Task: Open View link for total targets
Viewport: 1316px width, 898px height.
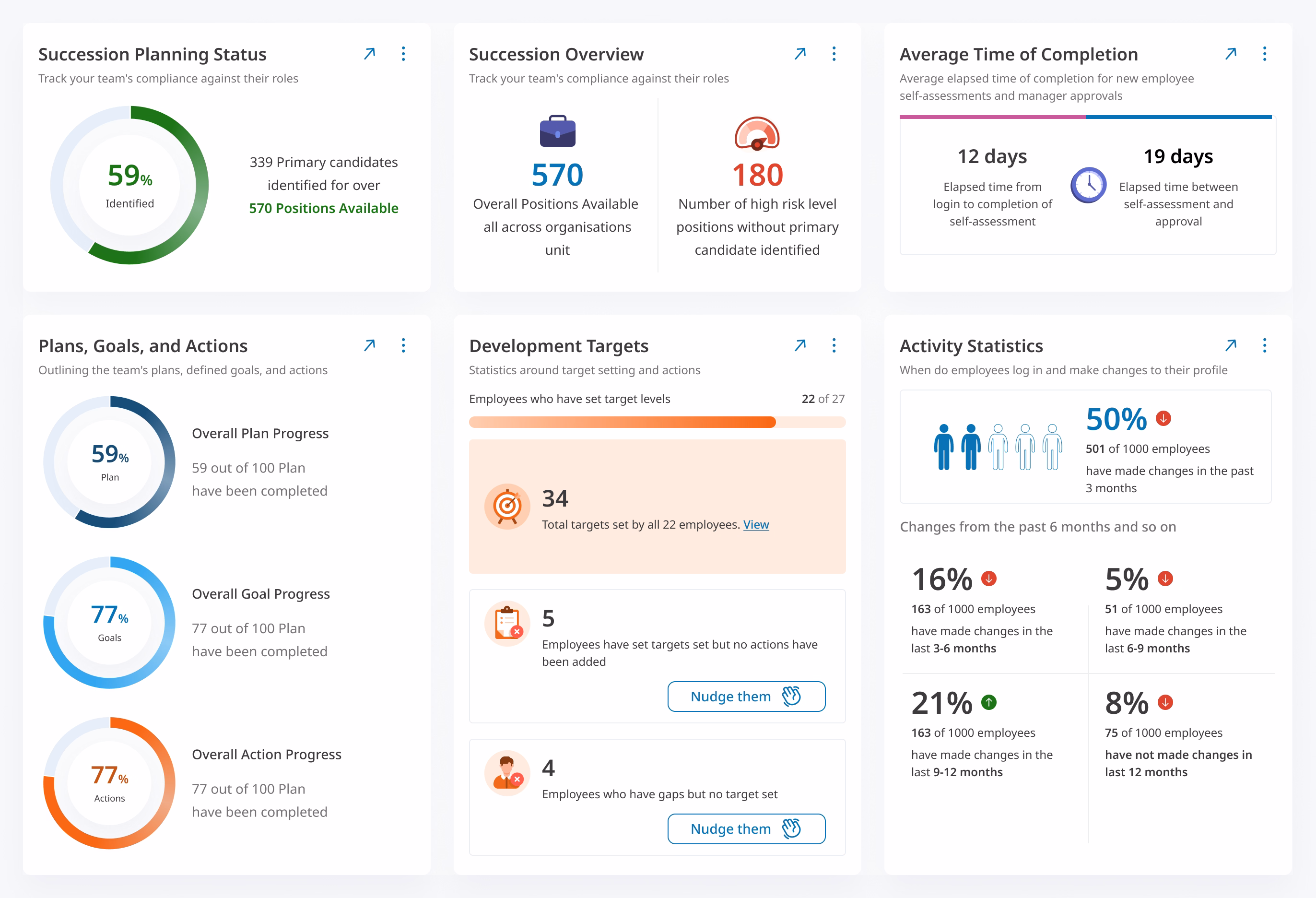Action: coord(756,525)
